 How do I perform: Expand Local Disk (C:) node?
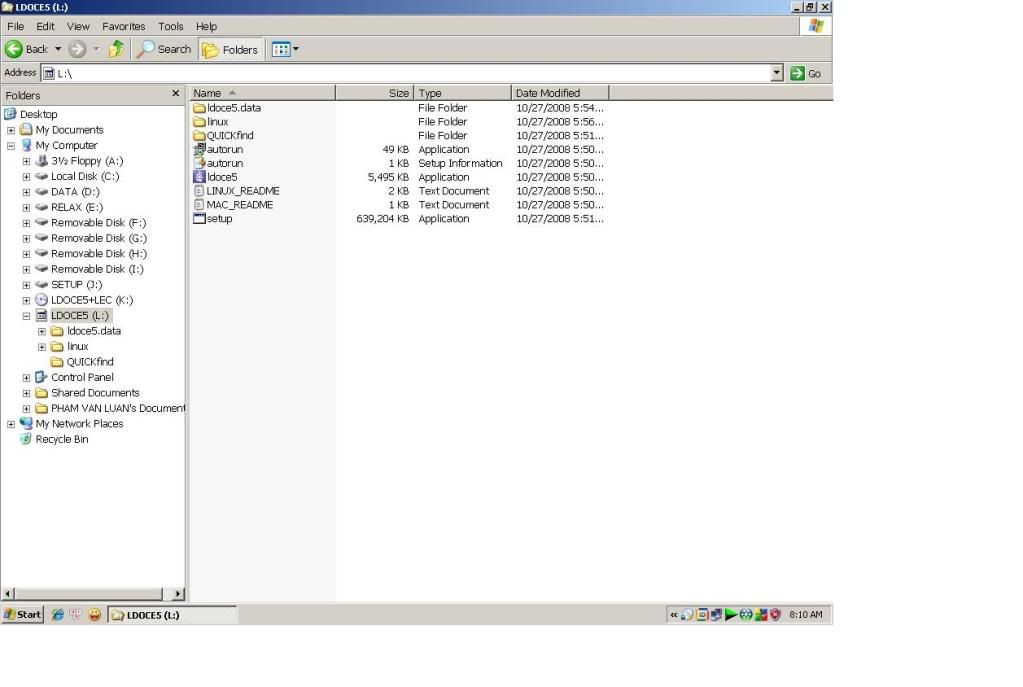[26, 177]
